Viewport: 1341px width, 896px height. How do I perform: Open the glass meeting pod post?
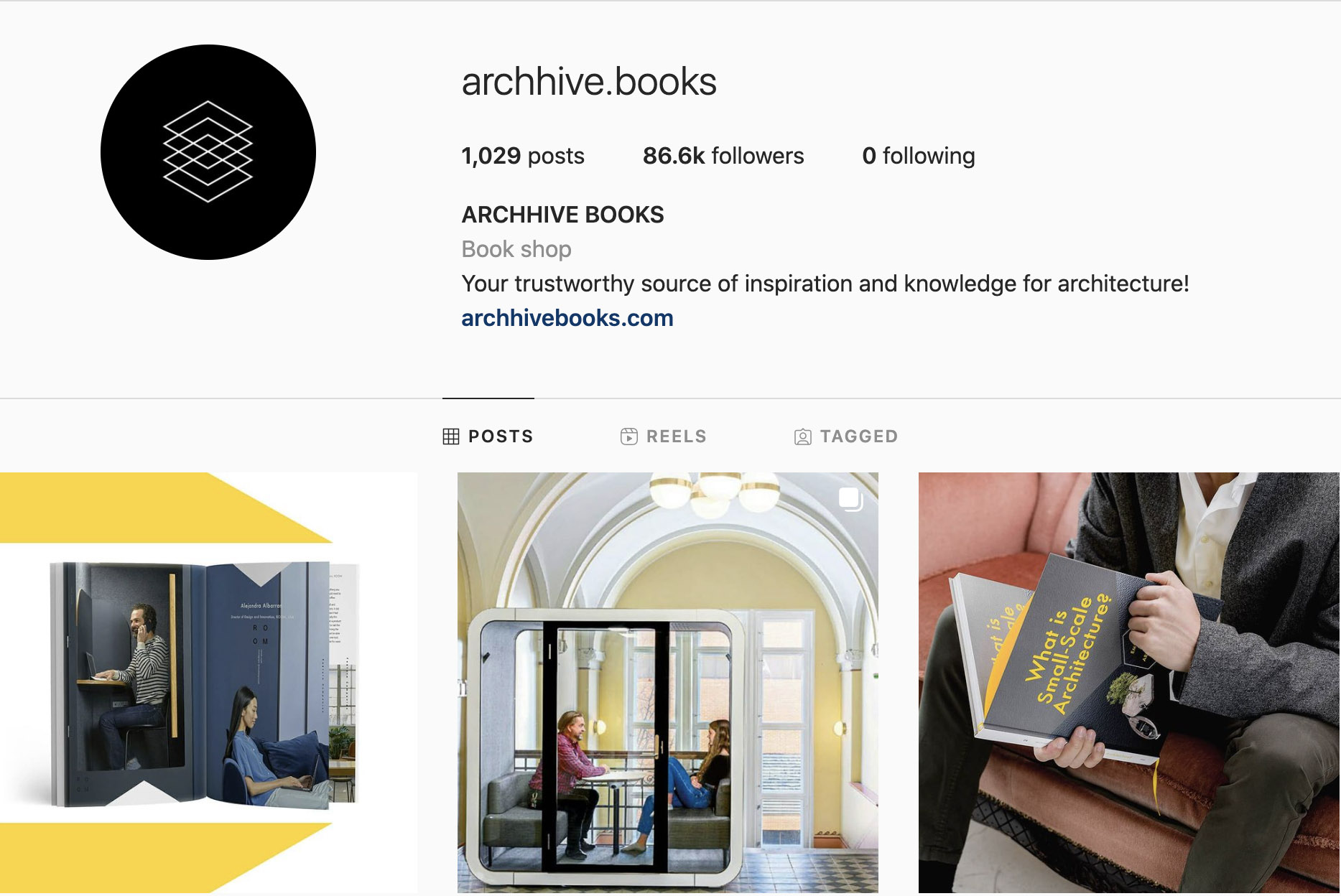(x=668, y=683)
